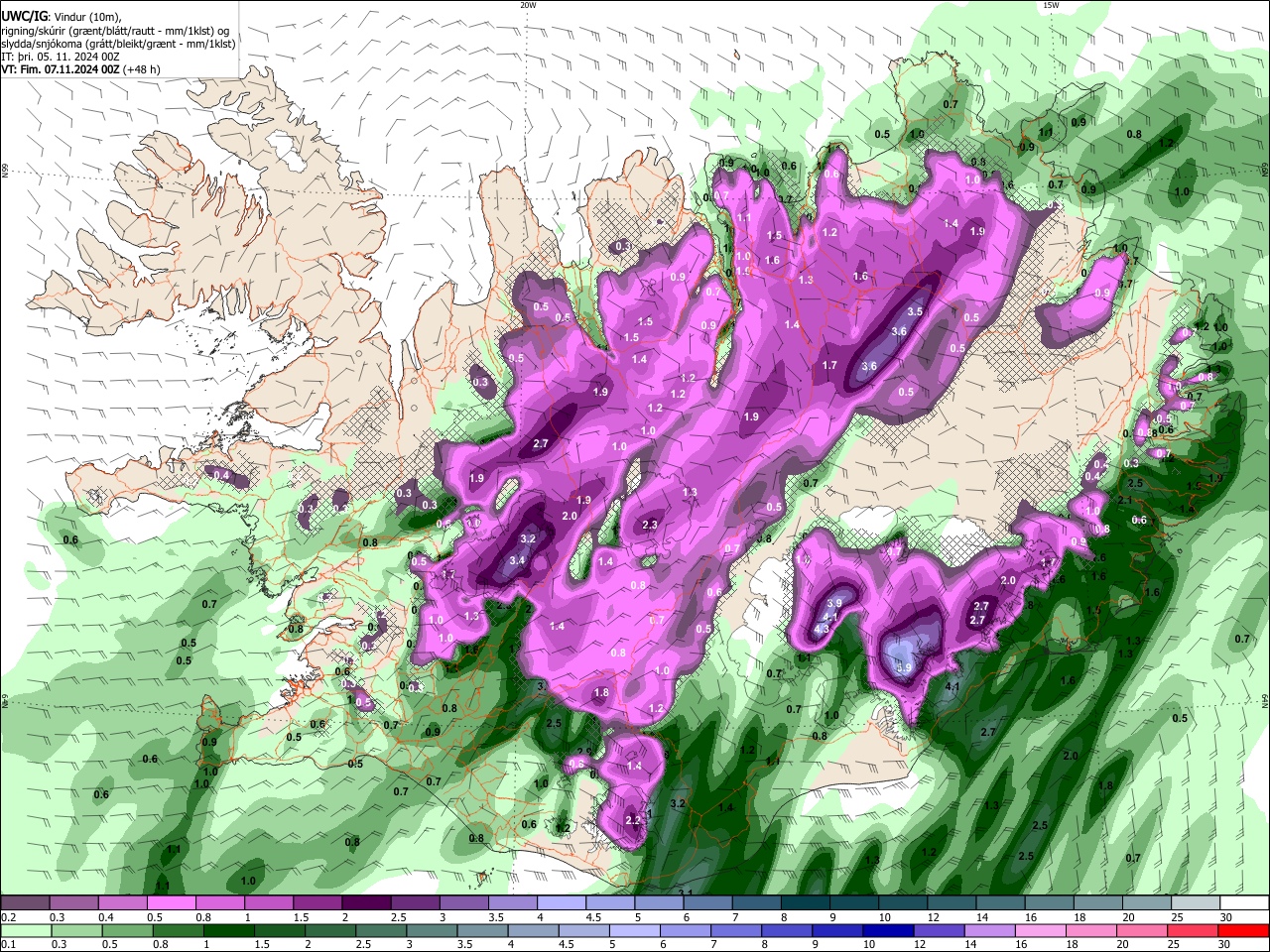The image size is (1270, 952).
Task: Click the deep blue rain swatch between 10 and 12
Action: point(887,931)
